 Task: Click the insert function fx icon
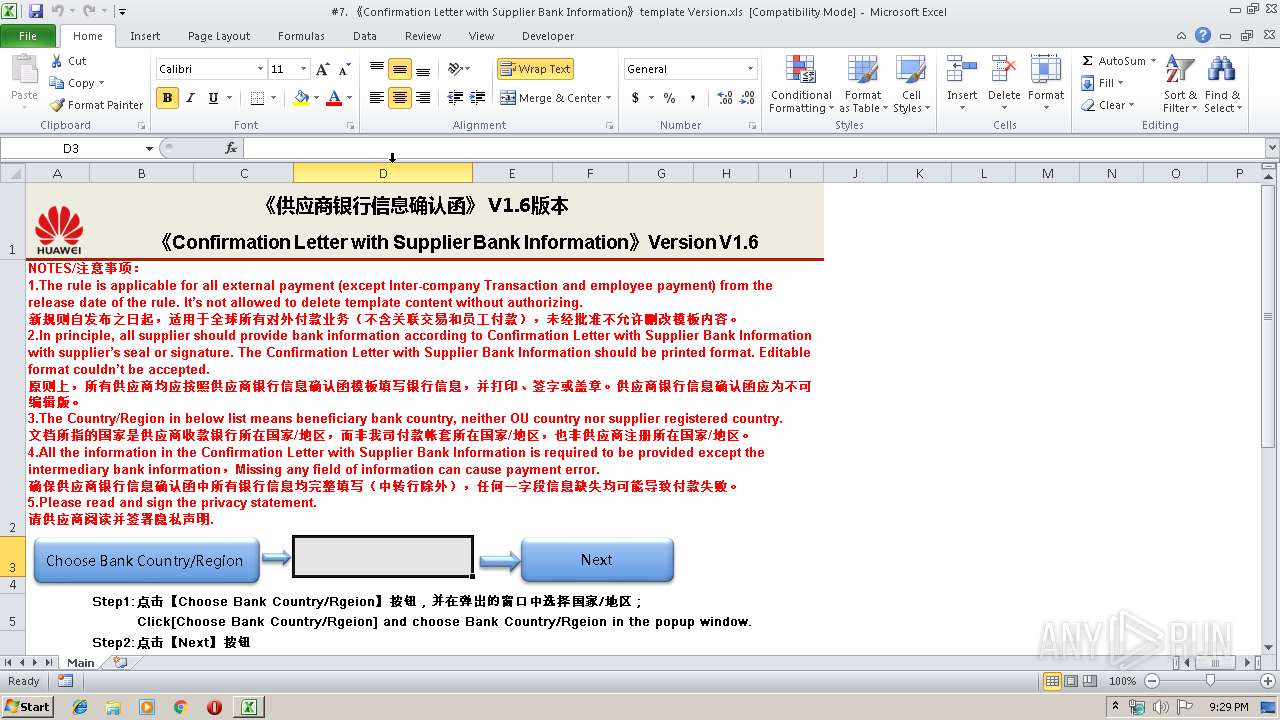pos(231,148)
